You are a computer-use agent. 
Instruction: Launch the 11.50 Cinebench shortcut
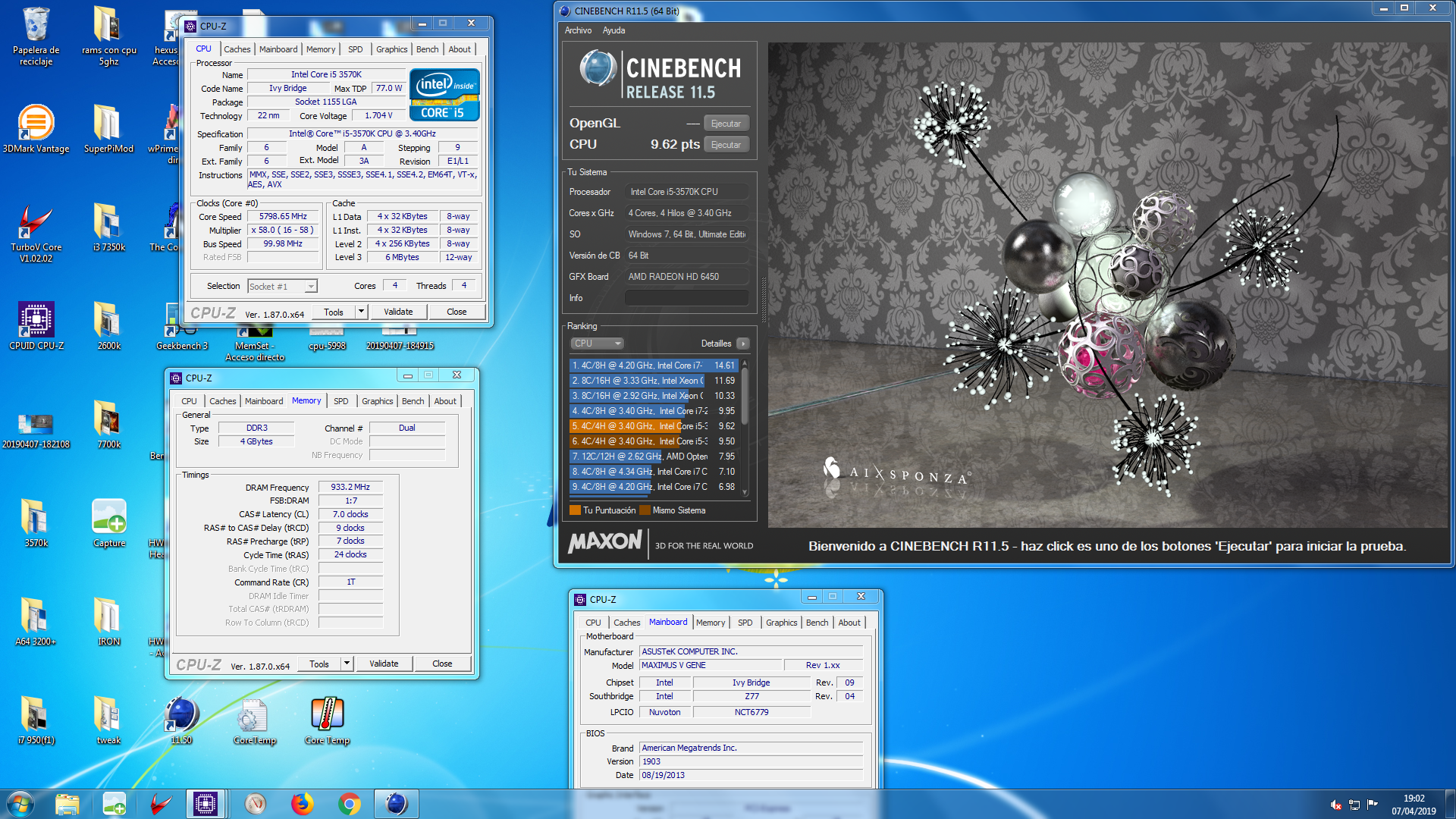181,720
